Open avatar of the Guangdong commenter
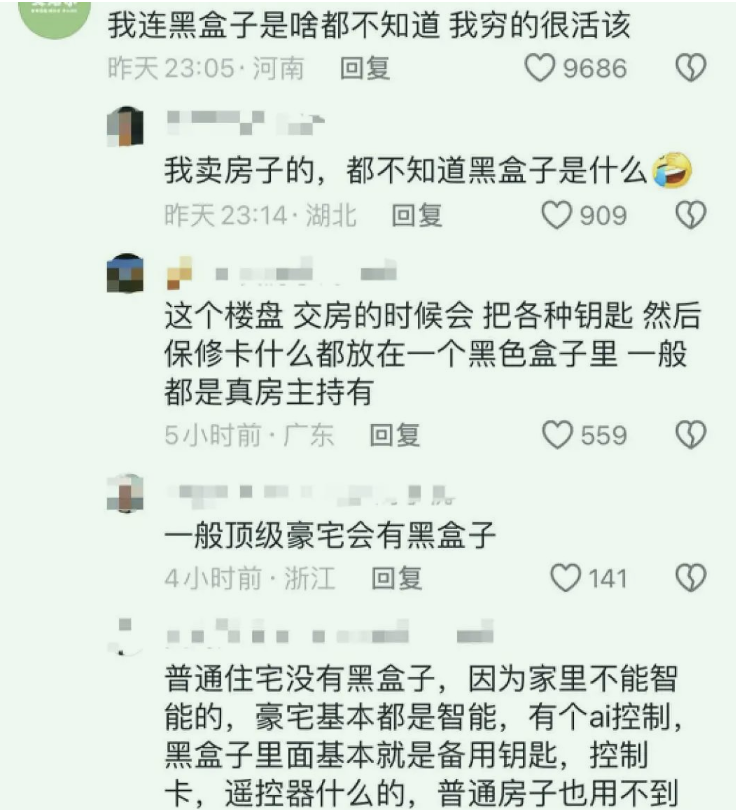 125,273
